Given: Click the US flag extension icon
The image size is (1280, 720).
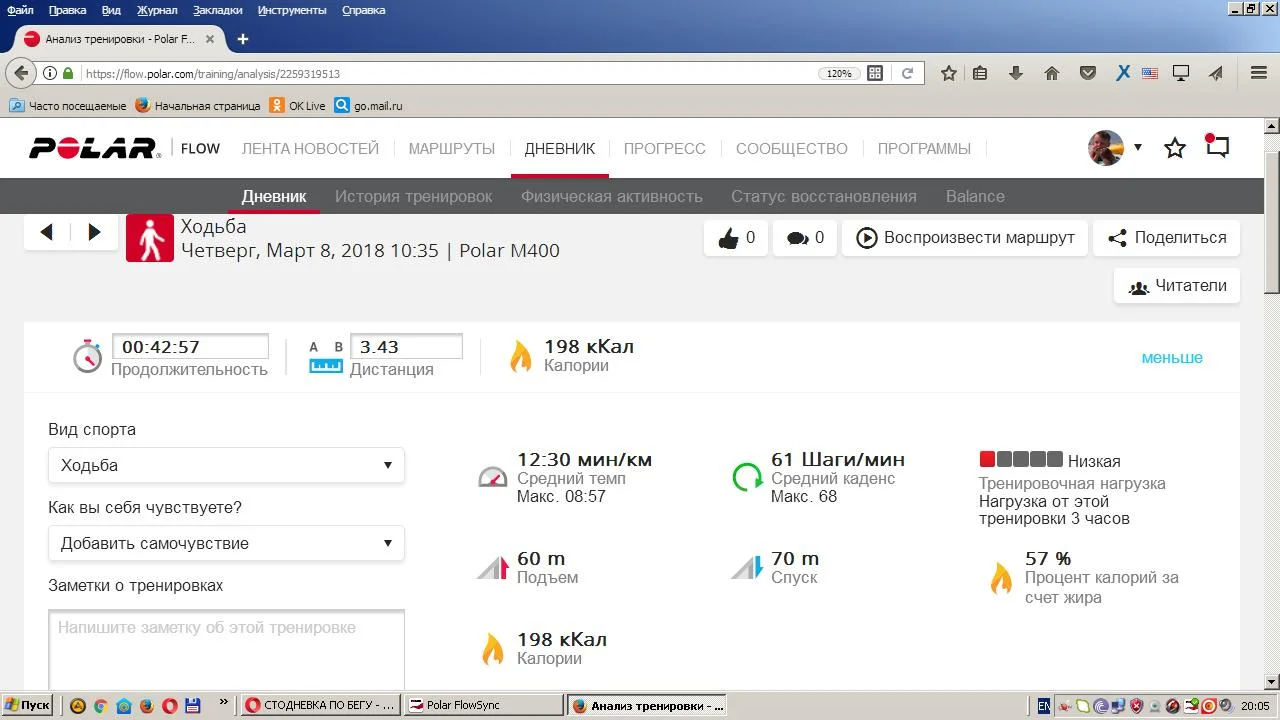Looking at the screenshot, I should click(x=1150, y=73).
